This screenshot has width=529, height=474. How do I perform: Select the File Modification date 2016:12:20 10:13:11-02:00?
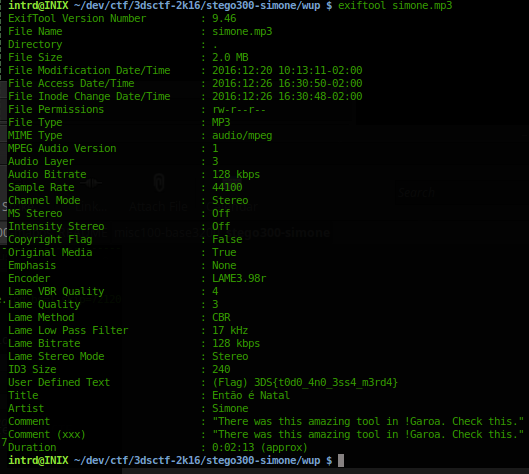point(287,70)
